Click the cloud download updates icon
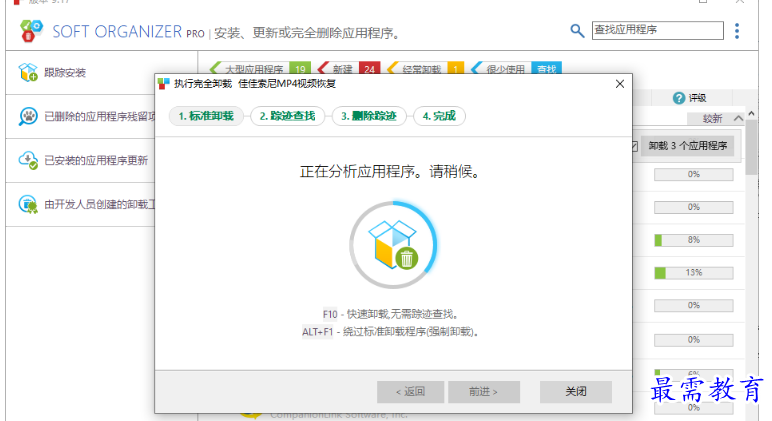 point(28,161)
